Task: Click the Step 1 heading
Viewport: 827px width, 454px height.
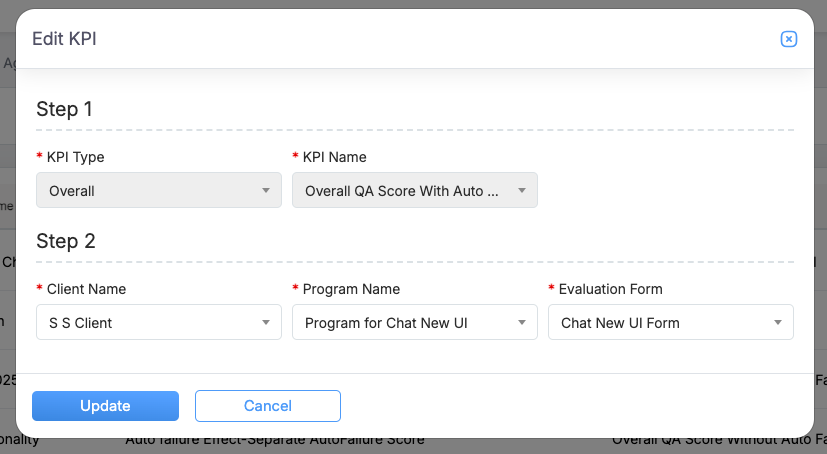Action: tap(64, 109)
